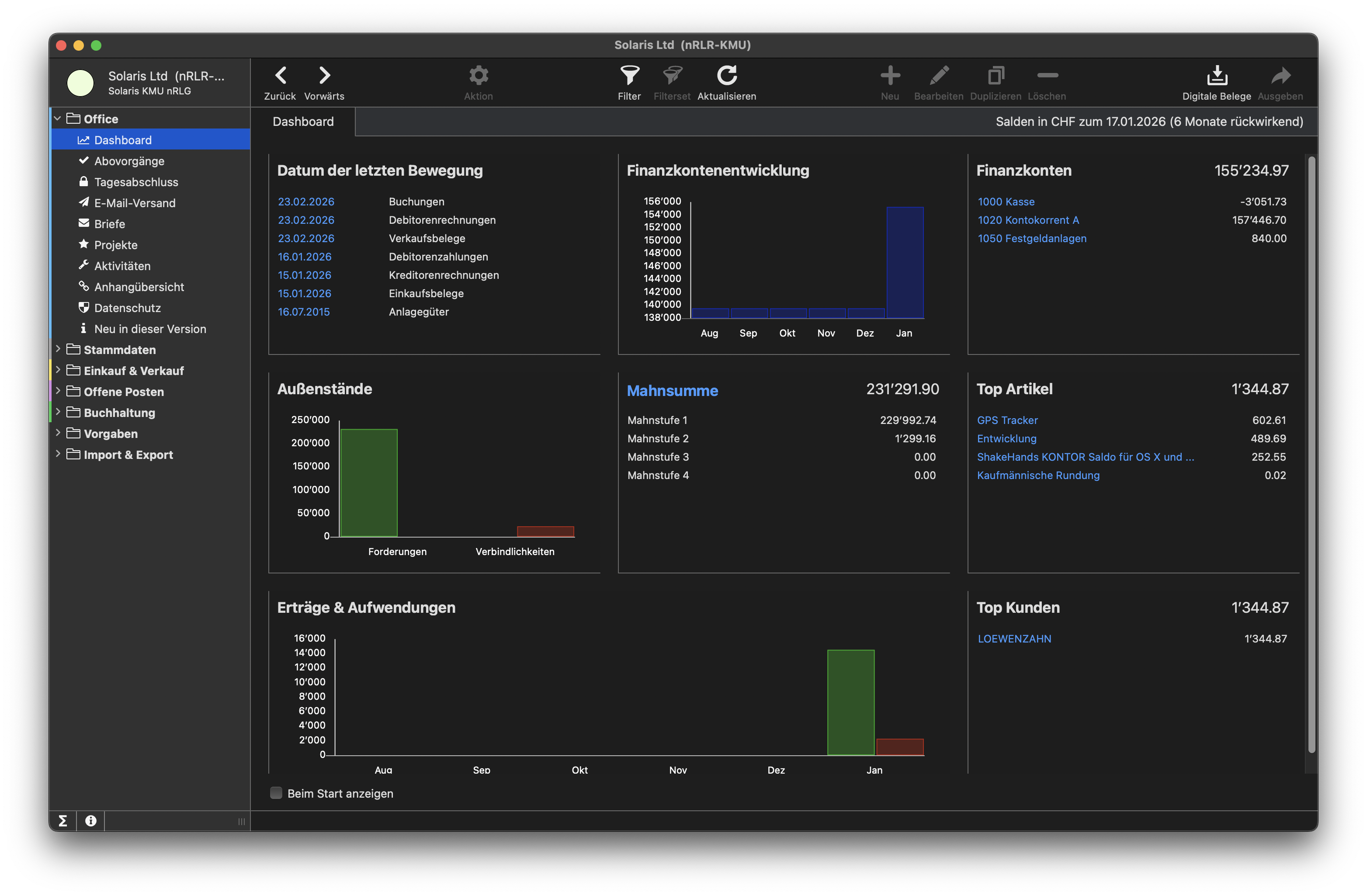
Task: Open Digitale Belege download icon
Action: coord(1217,76)
